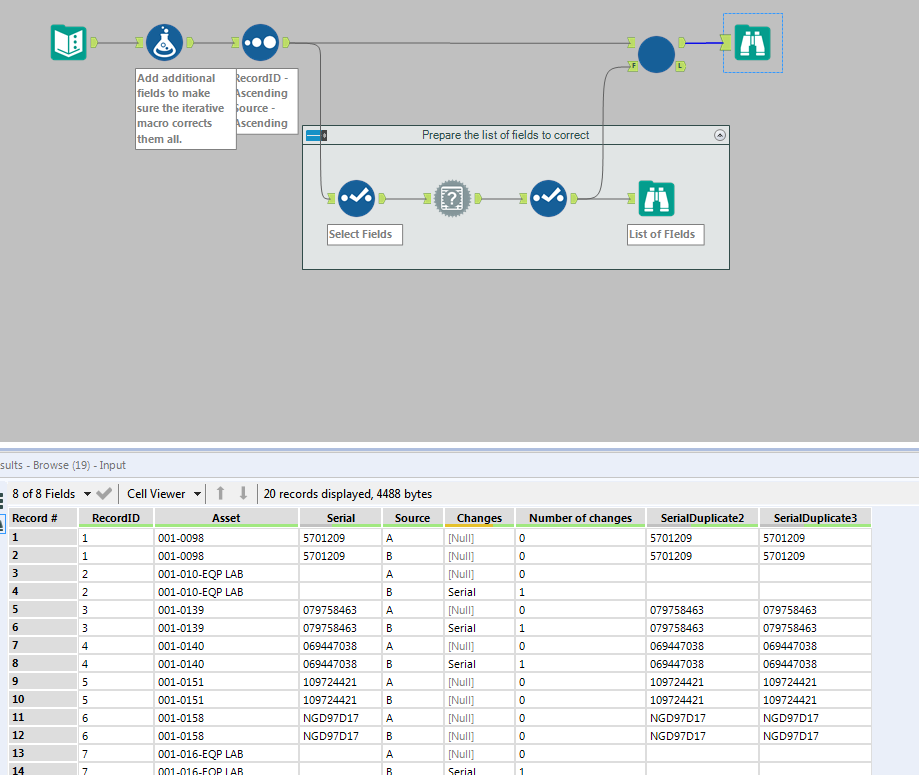The image size is (919, 775).
Task: Click the Formula flask tool
Action: click(x=164, y=42)
